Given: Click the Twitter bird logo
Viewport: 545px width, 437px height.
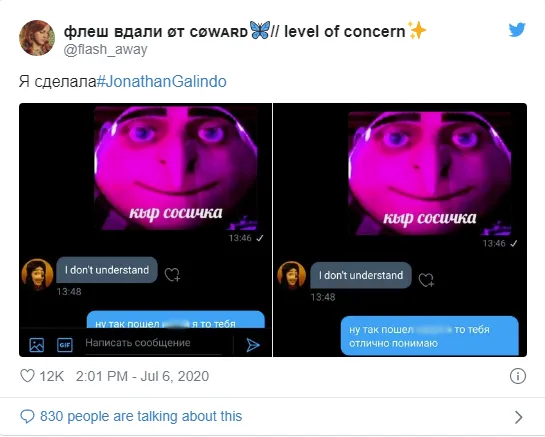Looking at the screenshot, I should tap(517, 30).
